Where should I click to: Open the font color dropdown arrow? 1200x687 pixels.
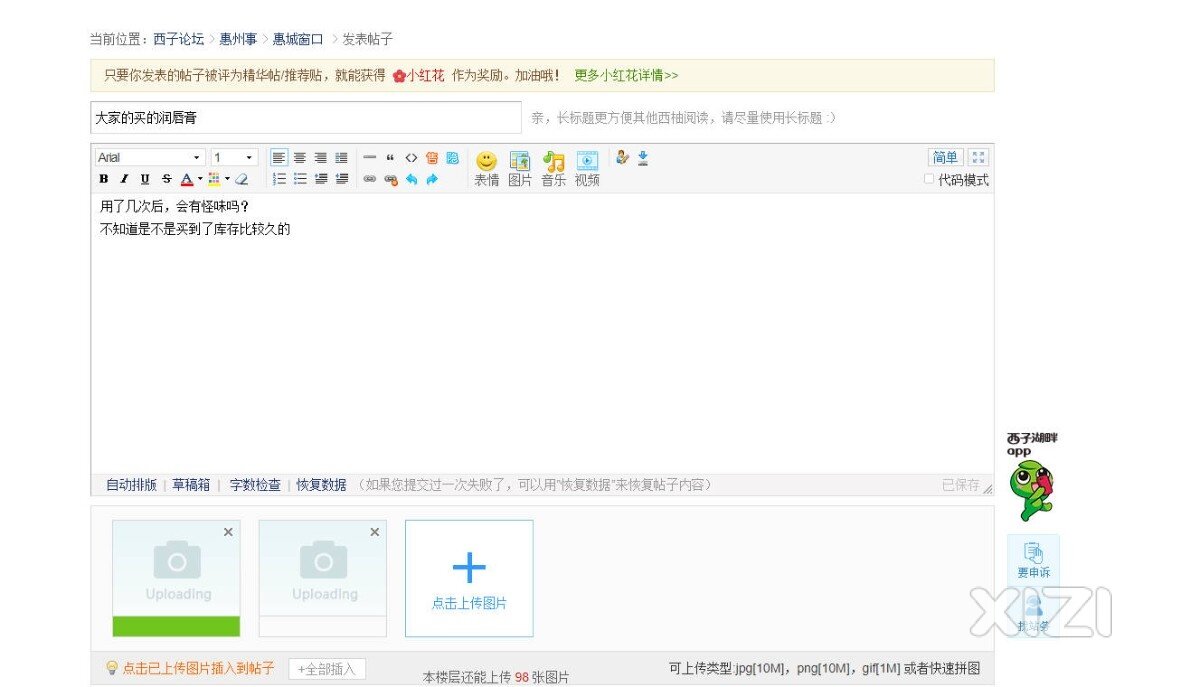(199, 179)
